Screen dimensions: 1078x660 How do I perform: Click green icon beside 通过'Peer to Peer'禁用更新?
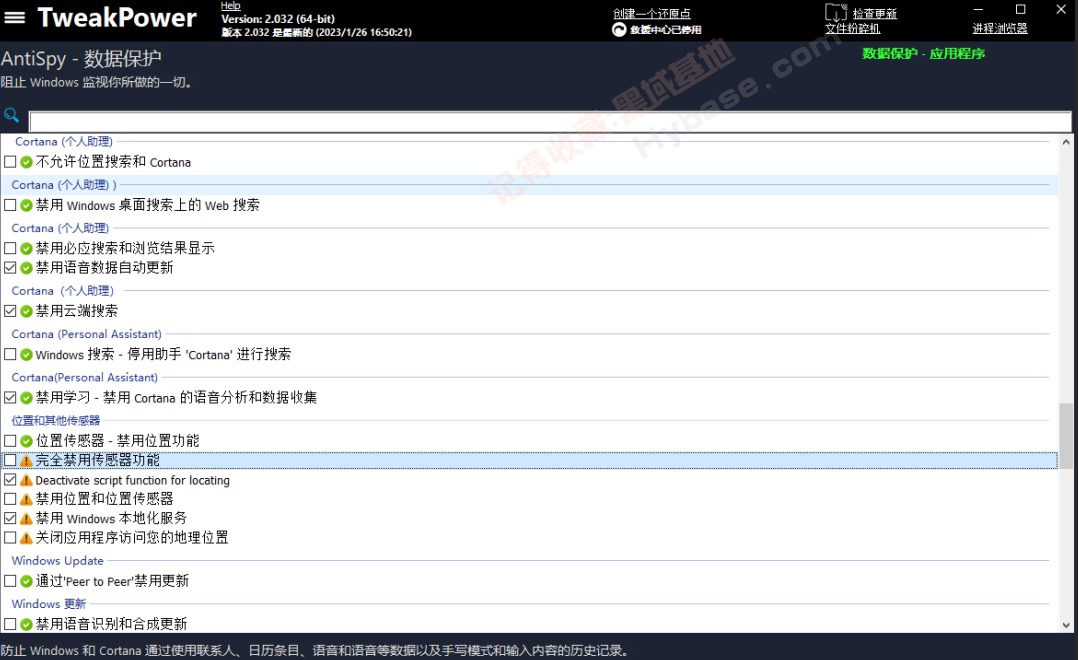pos(26,581)
